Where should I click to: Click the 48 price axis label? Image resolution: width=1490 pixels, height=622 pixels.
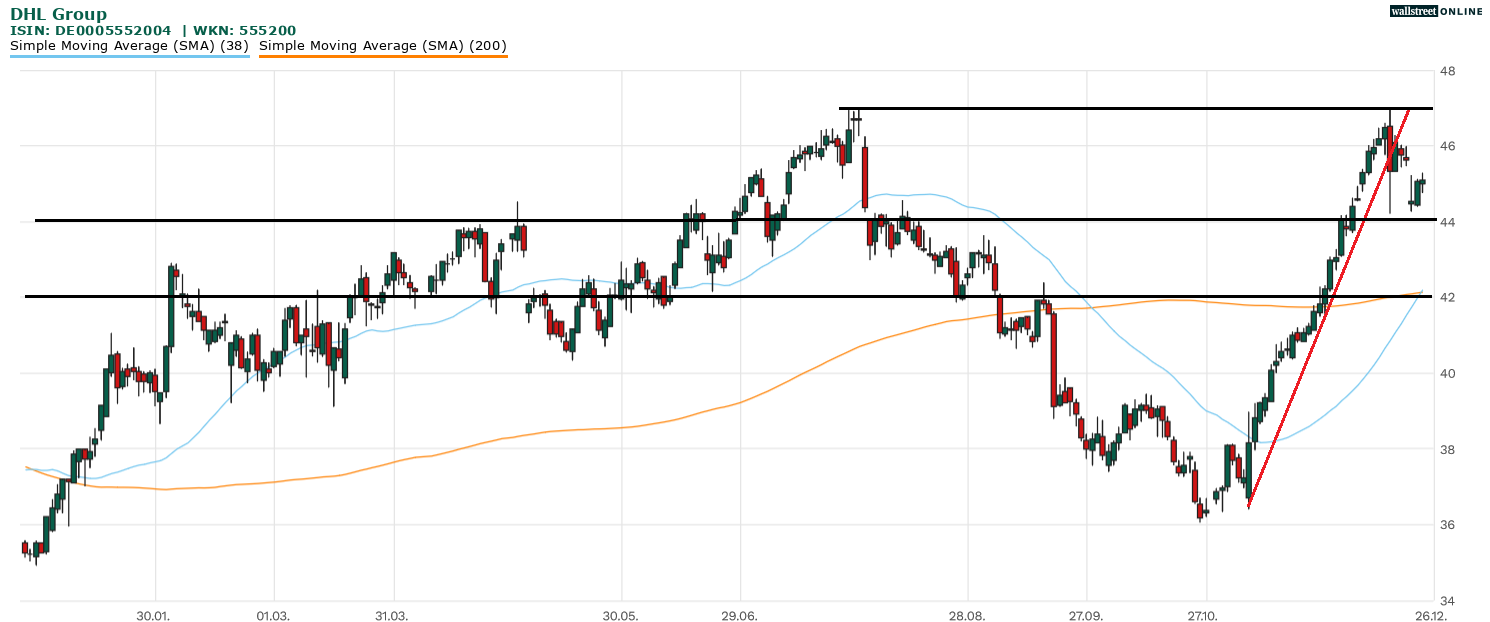(1447, 72)
